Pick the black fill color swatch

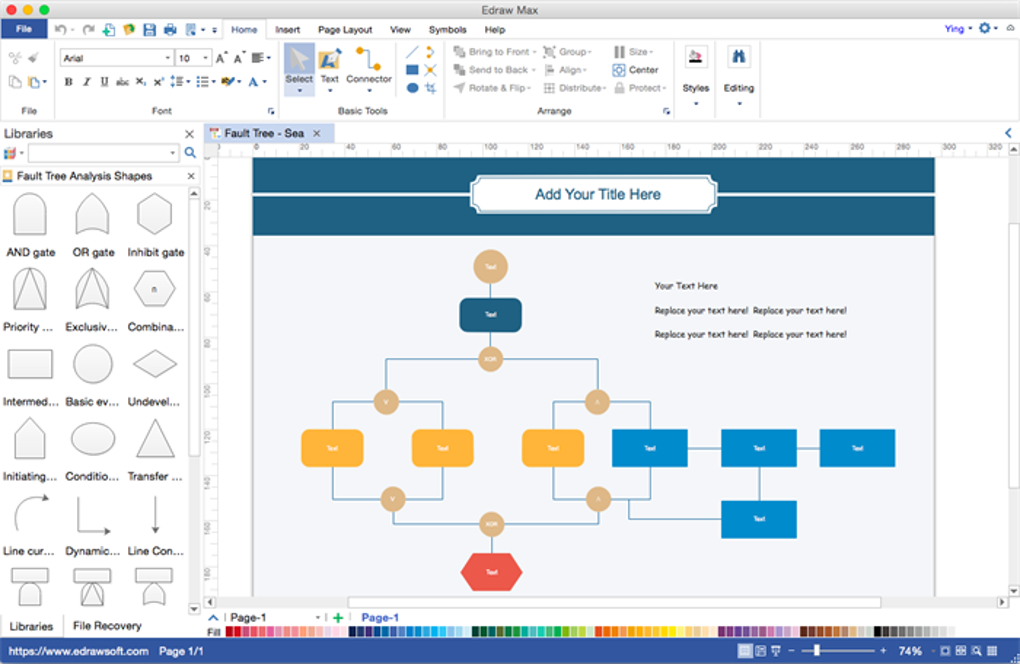click(878, 631)
